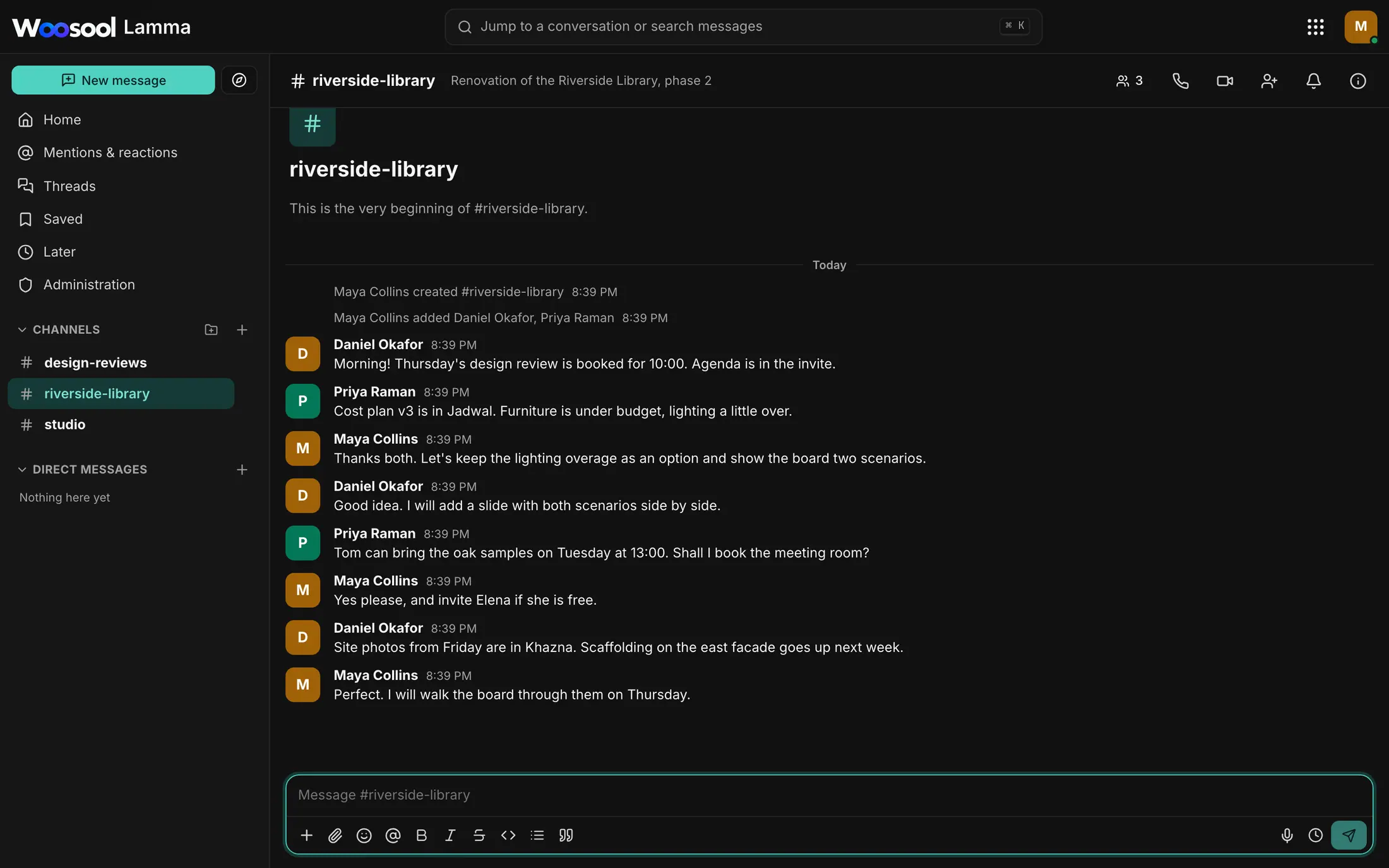Attach a file with the paperclip icon
This screenshot has height=868, width=1389.
[335, 835]
